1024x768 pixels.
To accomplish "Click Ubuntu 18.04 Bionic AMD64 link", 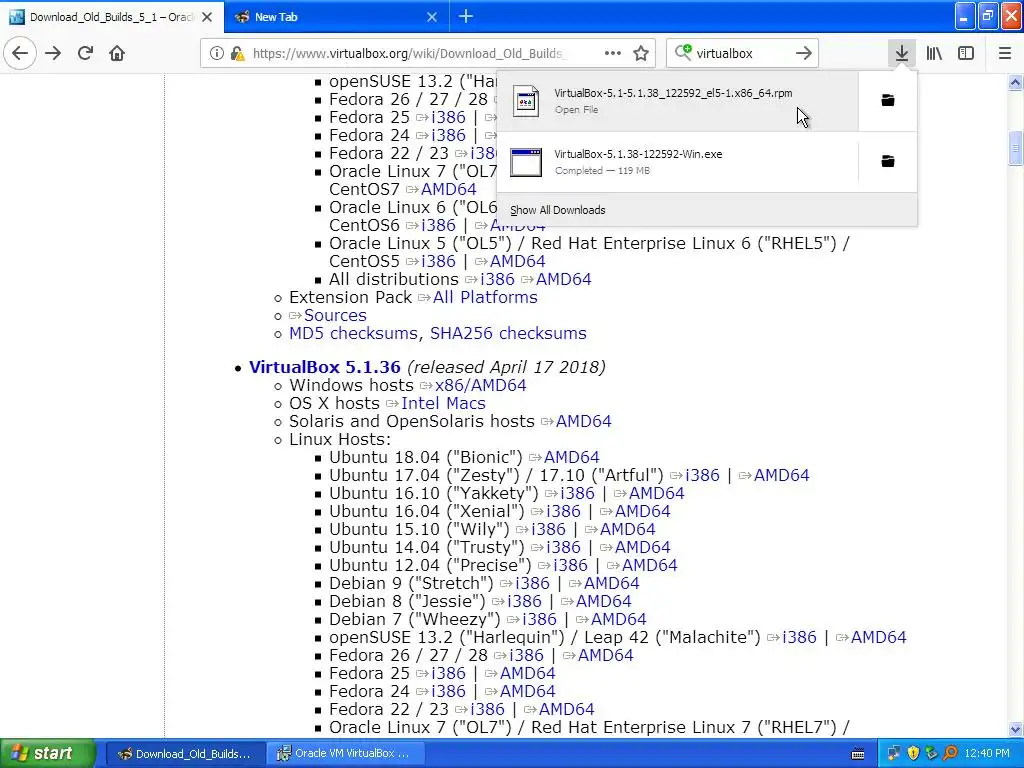I will [571, 457].
